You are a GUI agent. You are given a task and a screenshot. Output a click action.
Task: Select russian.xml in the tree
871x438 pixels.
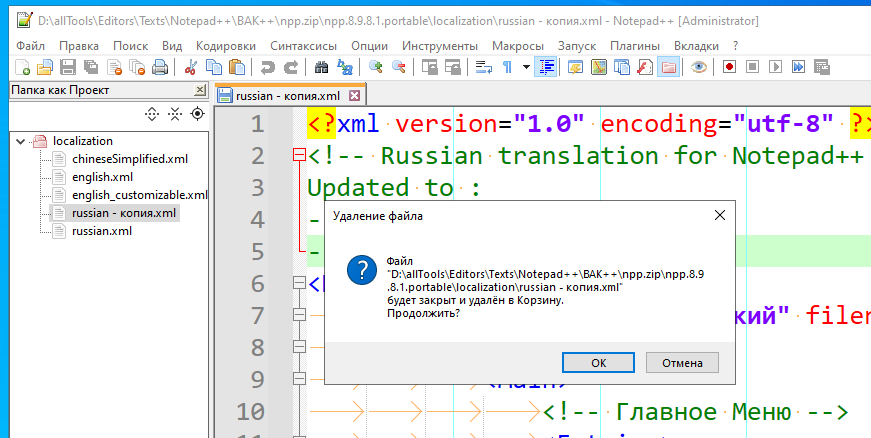point(102,231)
